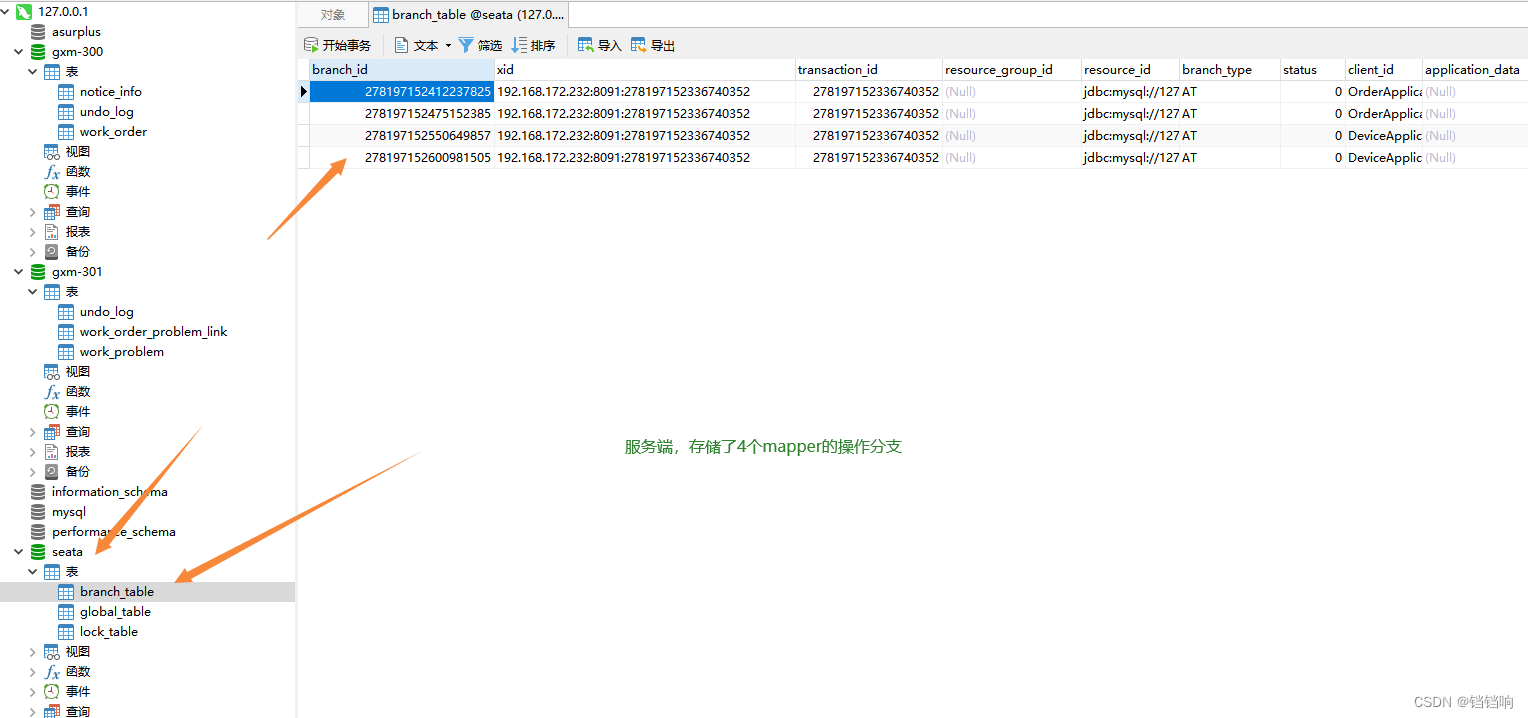Viewport: 1528px width, 718px height.
Task: Click the performance_schema database icon
Action: [38, 532]
